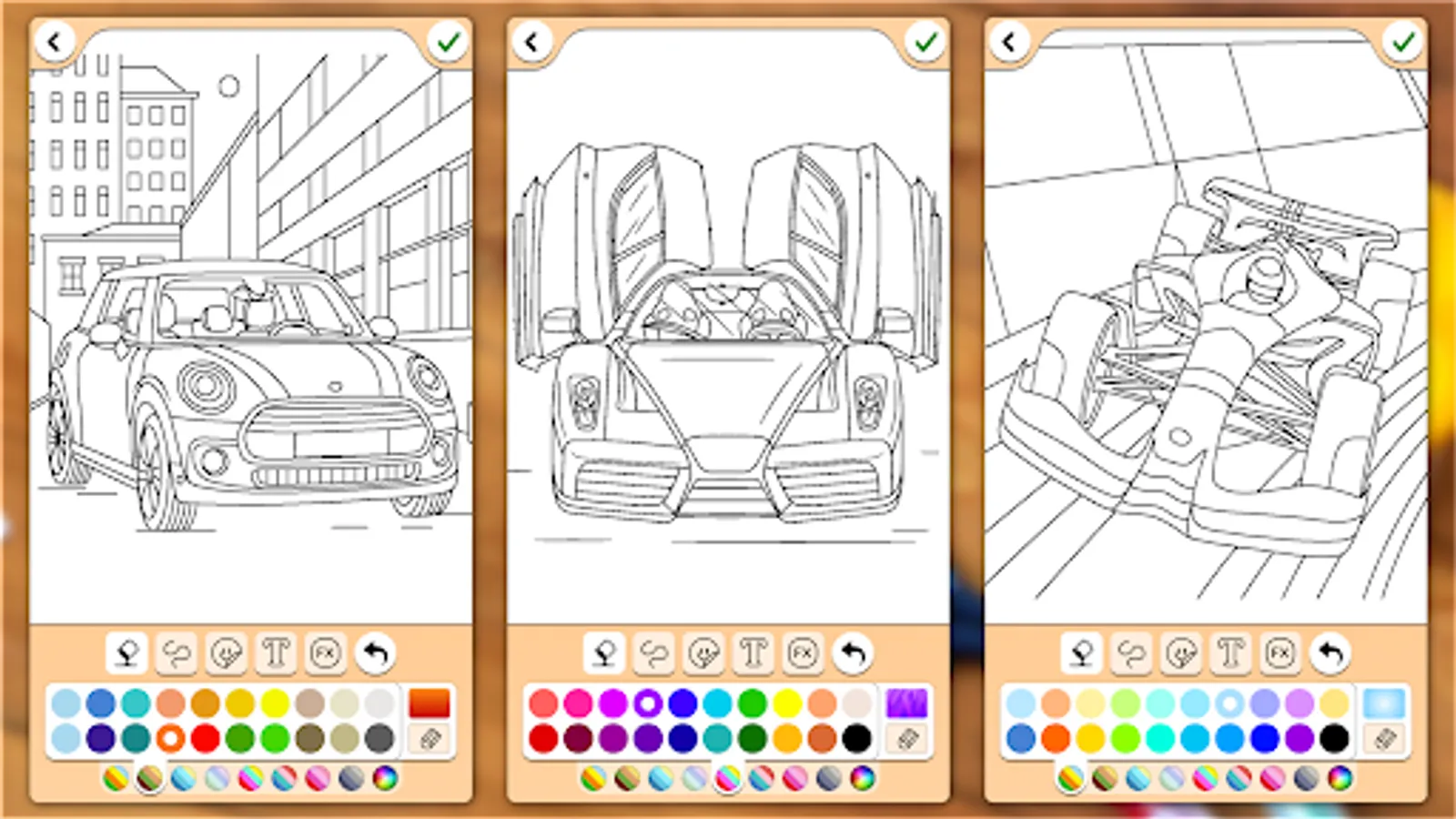The height and width of the screenshot is (819, 1456).
Task: Open the FX effects tool under the sports car
Action: pos(803,652)
